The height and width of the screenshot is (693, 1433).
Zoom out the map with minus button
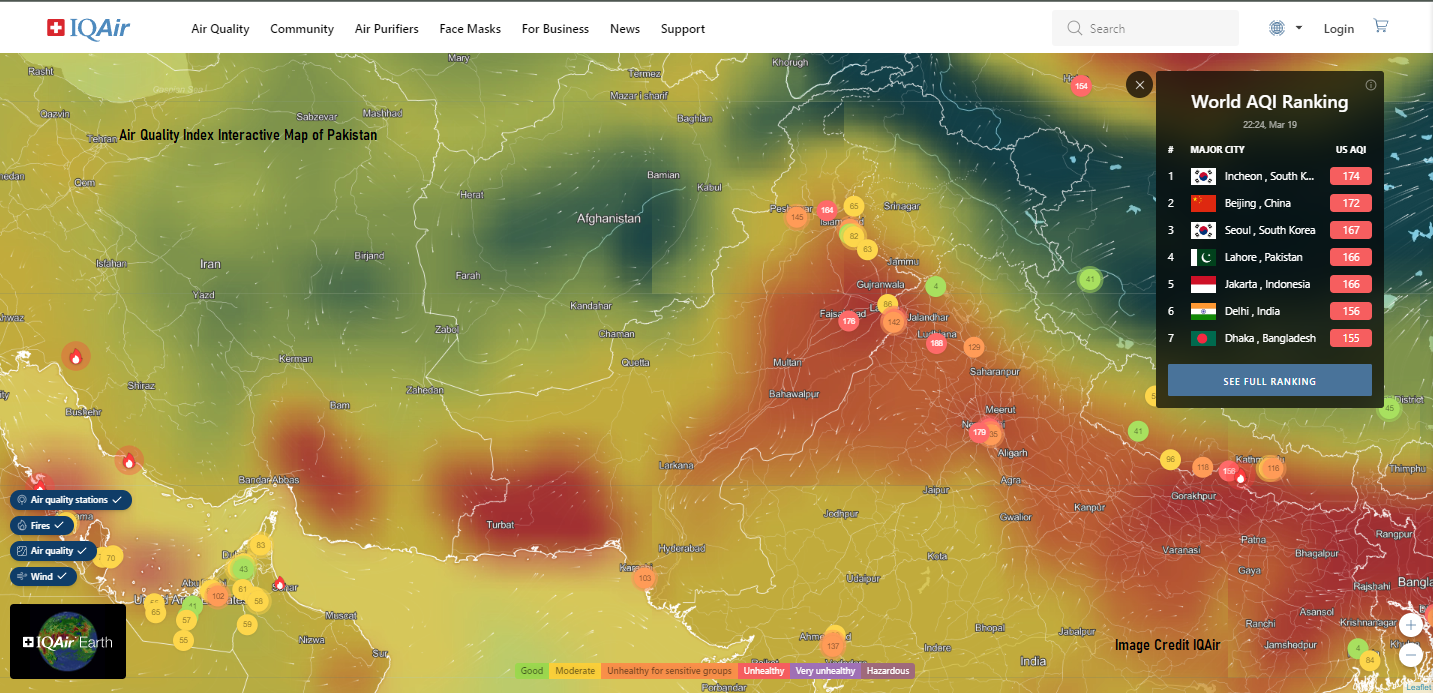click(1411, 656)
